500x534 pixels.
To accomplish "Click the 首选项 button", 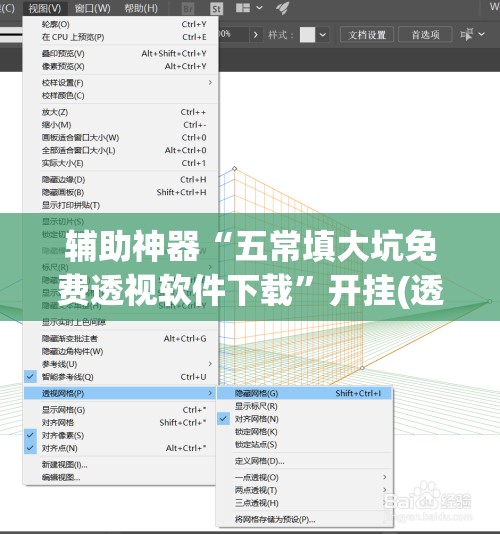I will coord(425,34).
